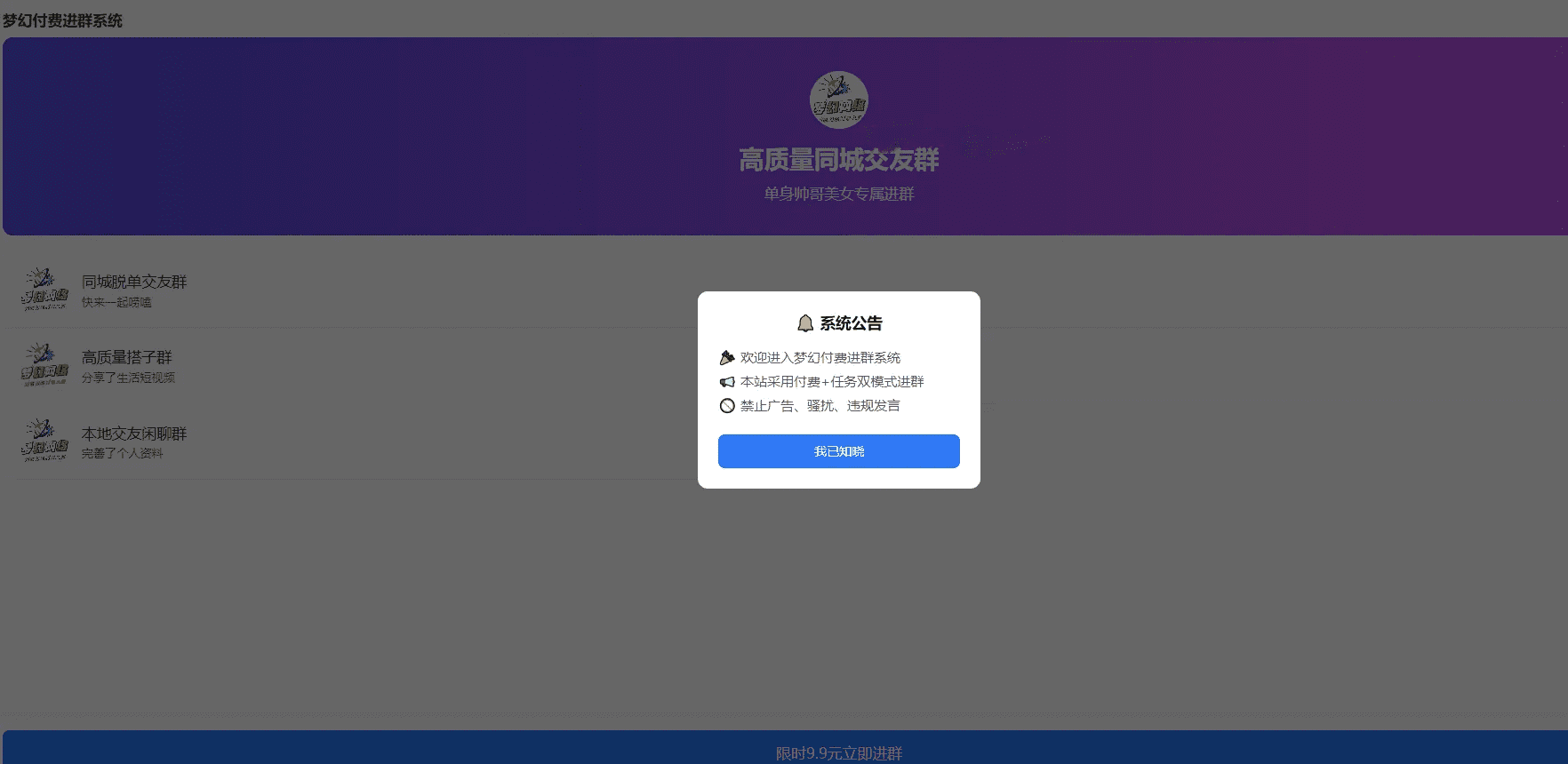Viewport: 1568px width, 764px height.
Task: Click the 快来一起唠嗑 description text
Action: (x=116, y=302)
